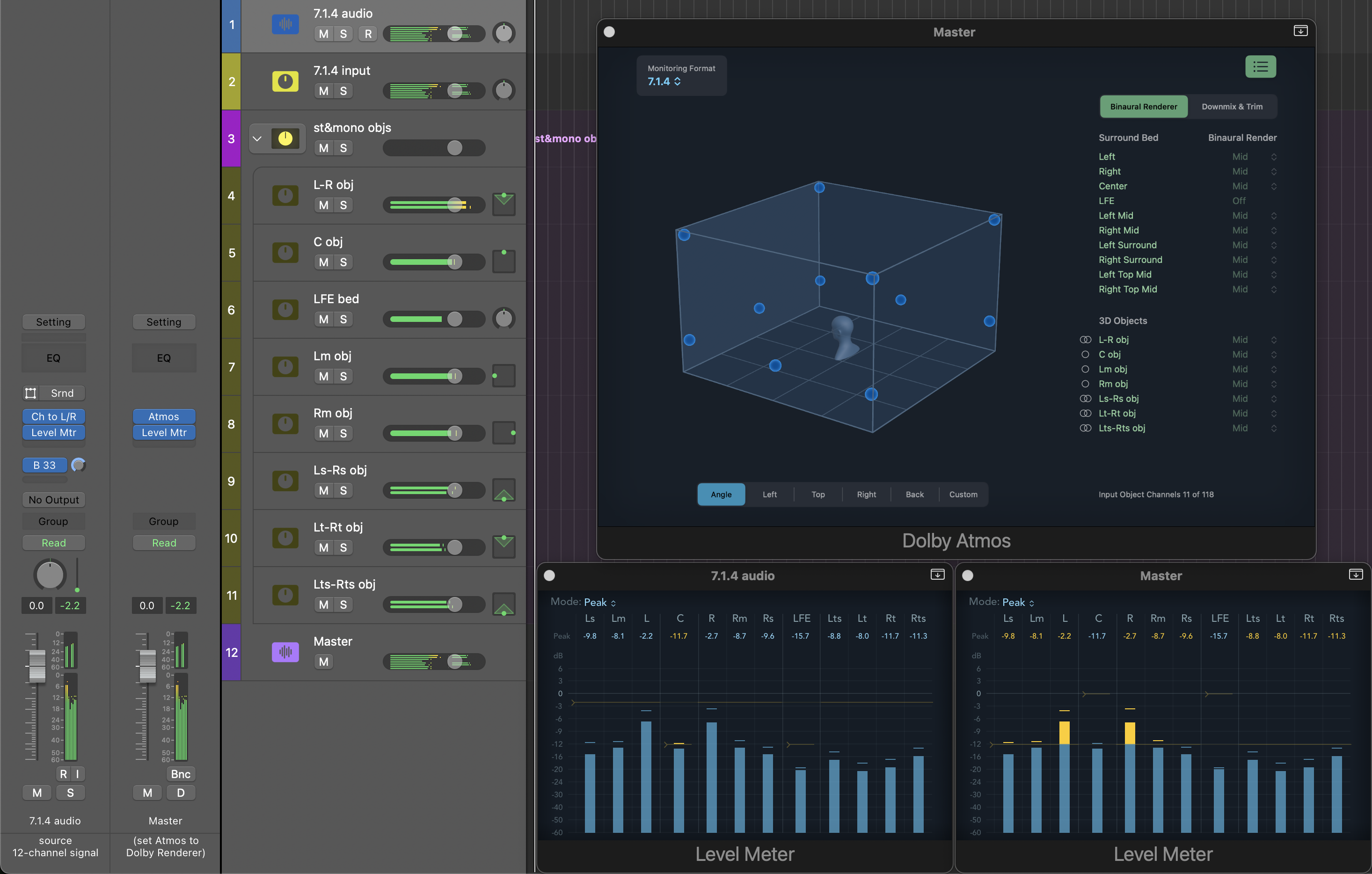This screenshot has height=874, width=1372.
Task: Click the B 33 send button
Action: (44, 465)
